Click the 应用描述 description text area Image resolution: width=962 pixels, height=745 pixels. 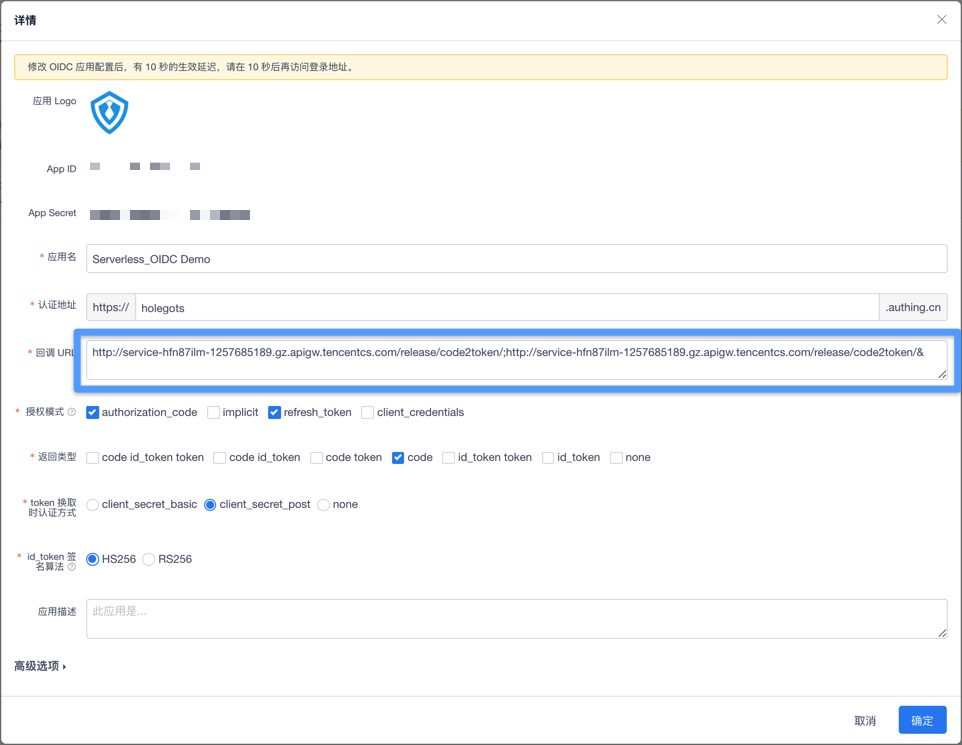pyautogui.click(x=516, y=618)
